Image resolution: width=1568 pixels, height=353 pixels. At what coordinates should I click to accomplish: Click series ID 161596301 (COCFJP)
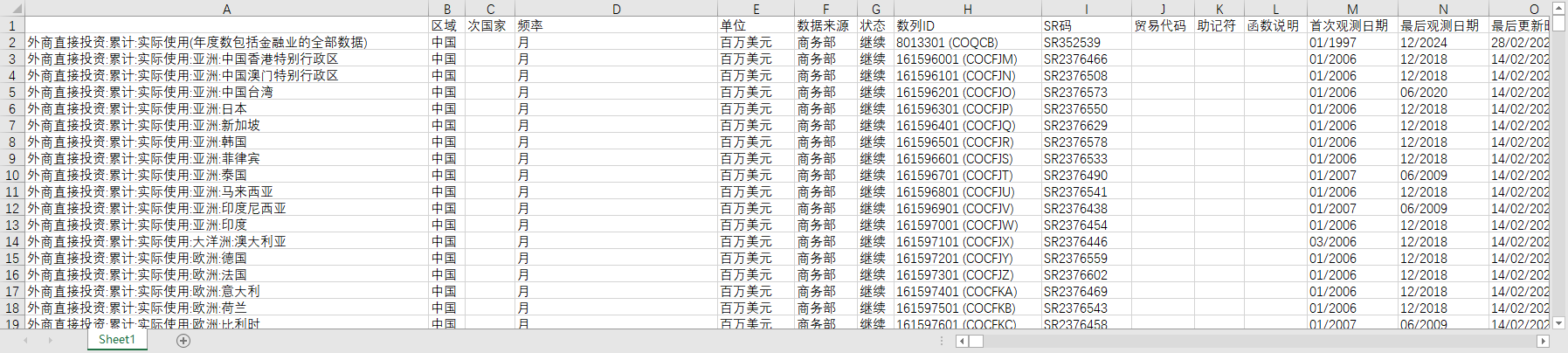pyautogui.click(x=968, y=108)
